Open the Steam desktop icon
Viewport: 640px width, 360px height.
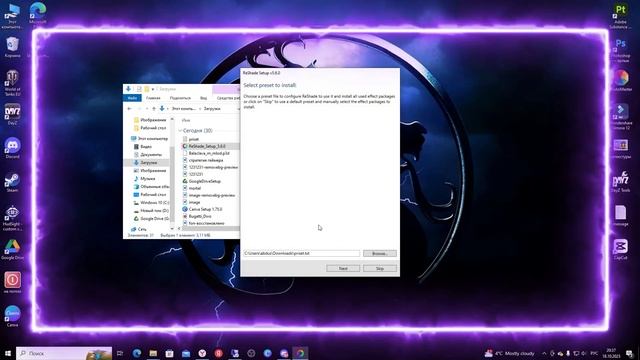click(x=12, y=182)
